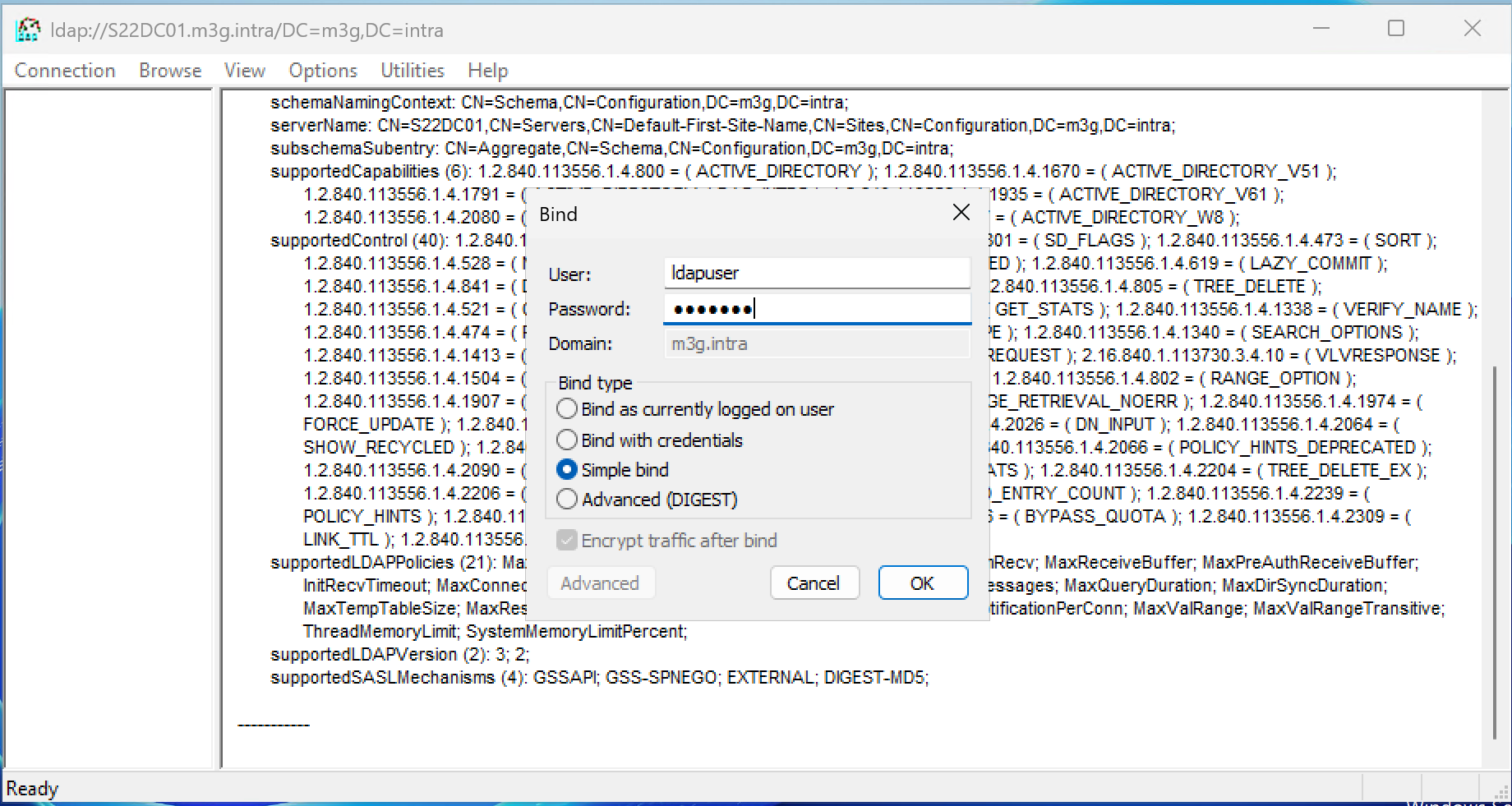Image resolution: width=1512 pixels, height=806 pixels.
Task: Select Bind as currently logged on user
Action: (x=567, y=409)
